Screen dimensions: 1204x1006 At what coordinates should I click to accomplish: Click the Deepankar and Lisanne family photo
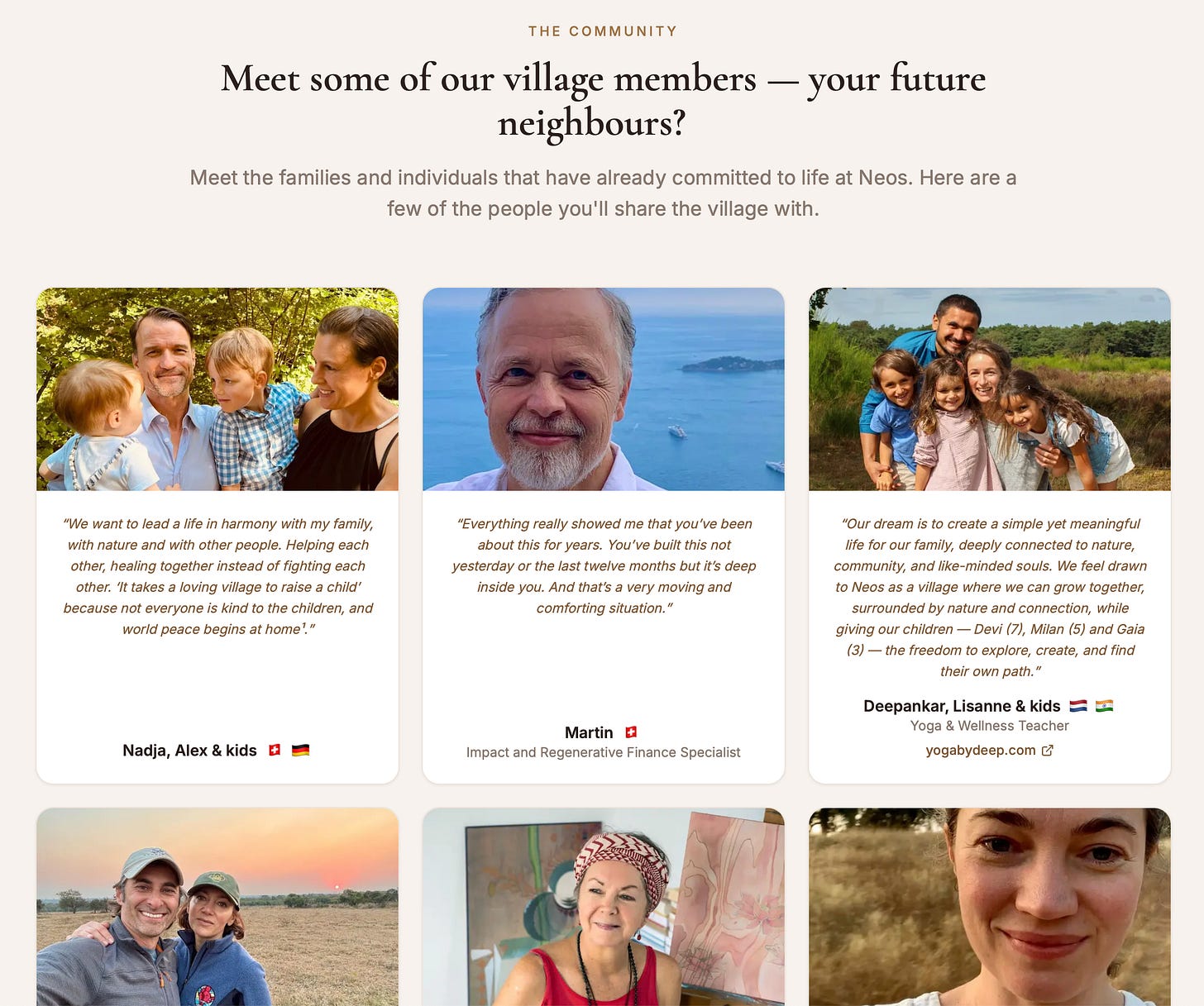[x=990, y=389]
